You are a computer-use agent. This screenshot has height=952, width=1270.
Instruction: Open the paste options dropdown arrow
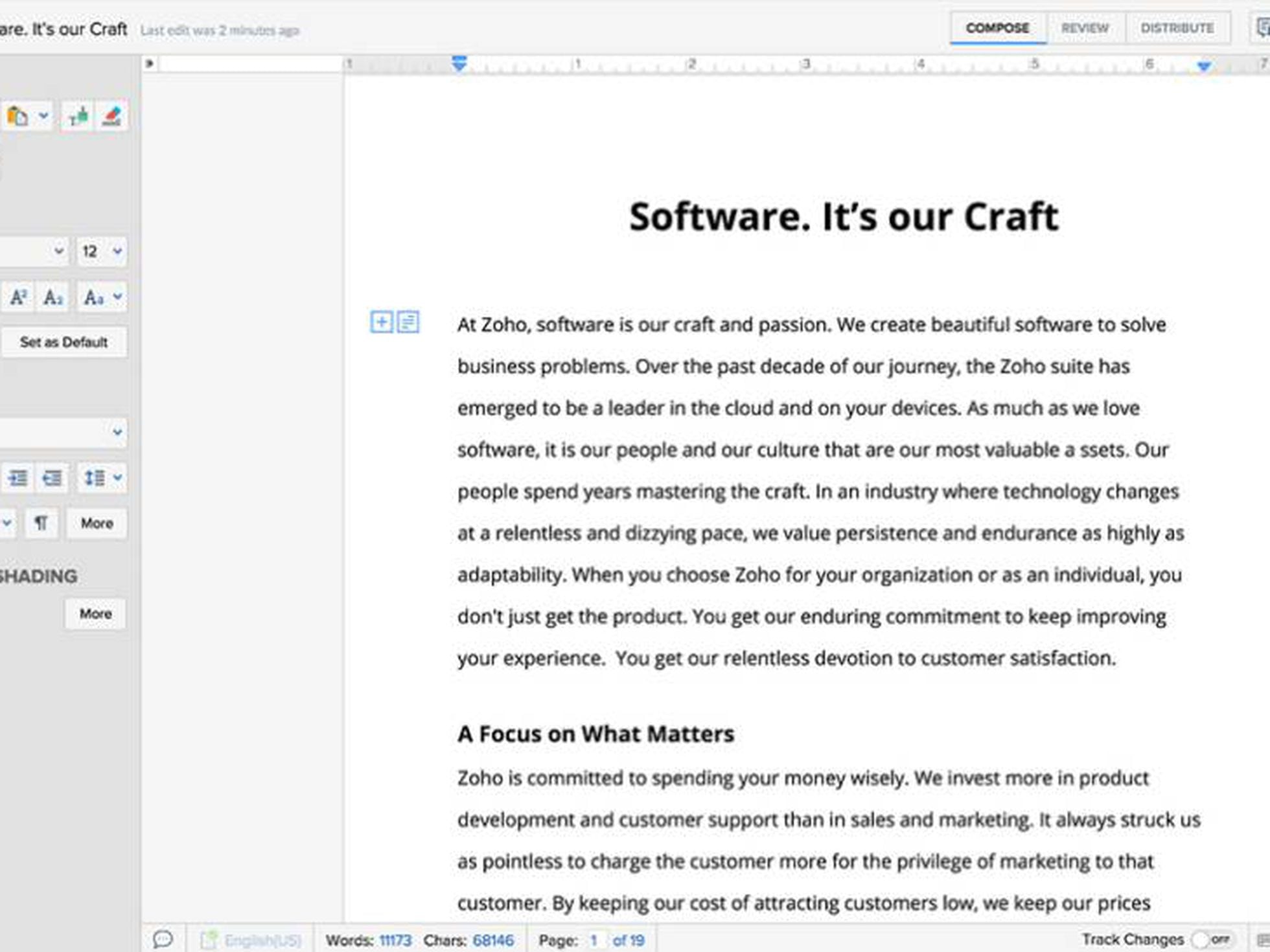tap(43, 117)
